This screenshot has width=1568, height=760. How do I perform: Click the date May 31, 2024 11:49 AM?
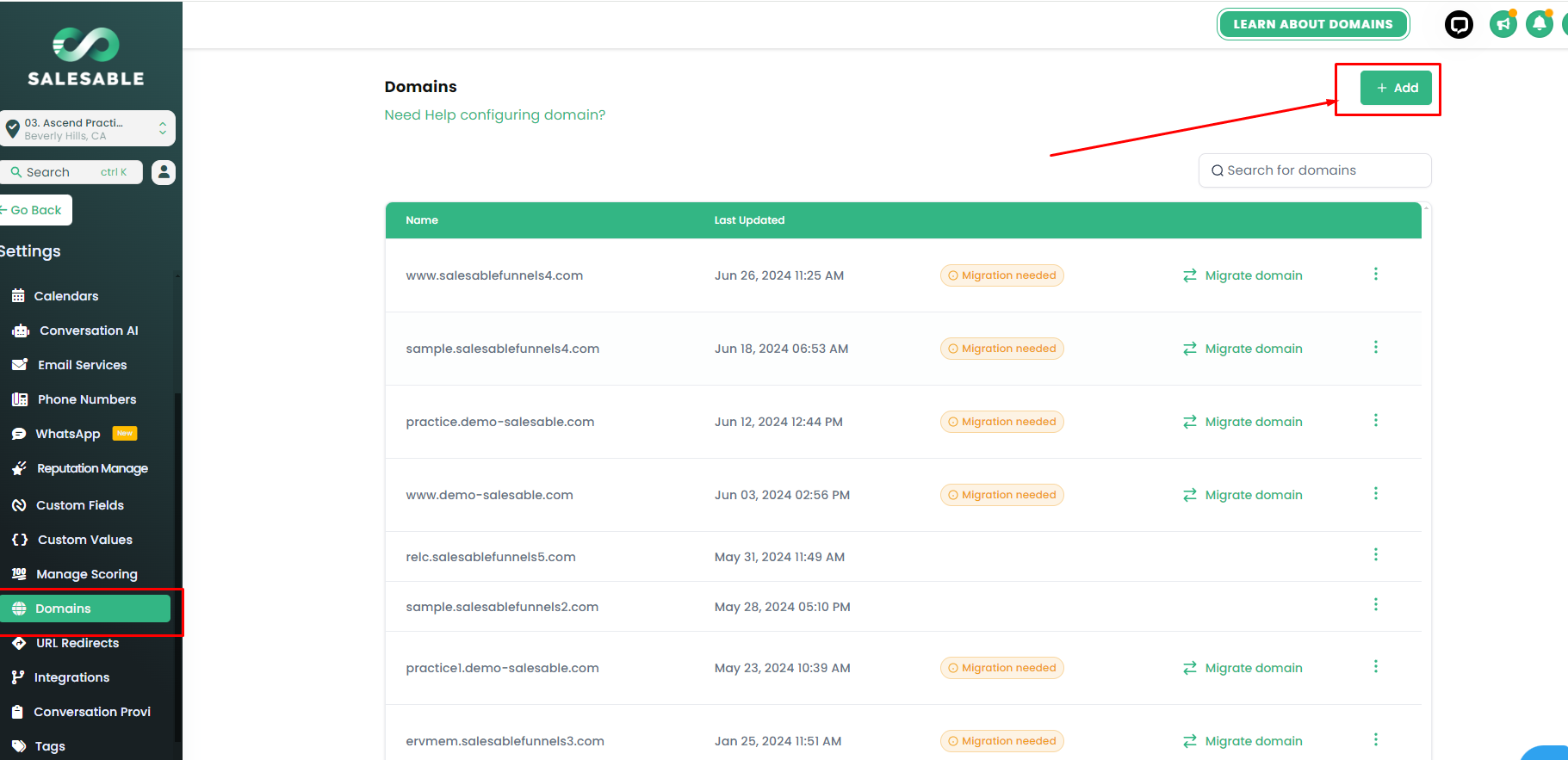tap(779, 557)
